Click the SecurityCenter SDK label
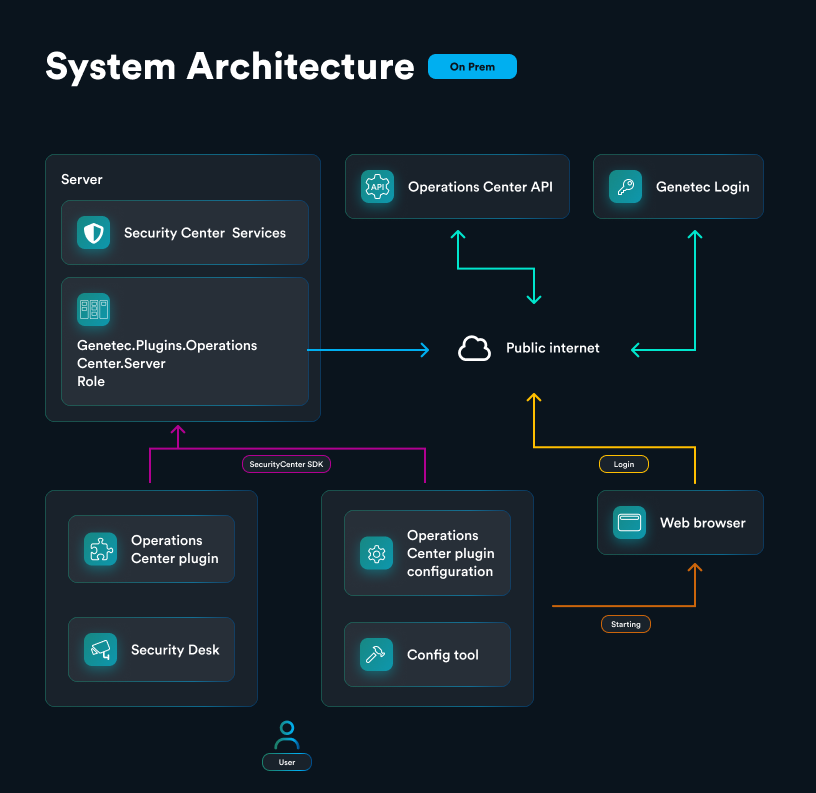The height and width of the screenshot is (793, 816). [x=286, y=464]
